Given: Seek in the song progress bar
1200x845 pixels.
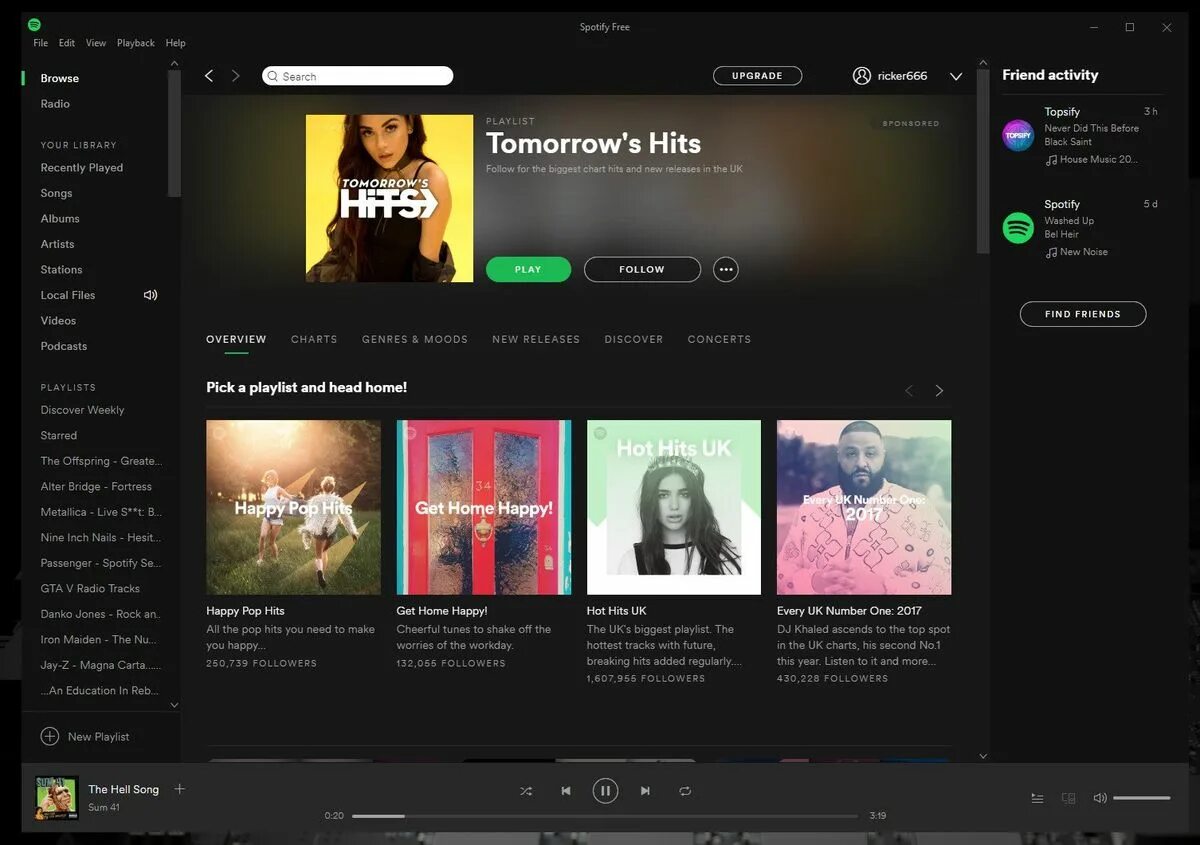Looking at the screenshot, I should click(x=605, y=816).
